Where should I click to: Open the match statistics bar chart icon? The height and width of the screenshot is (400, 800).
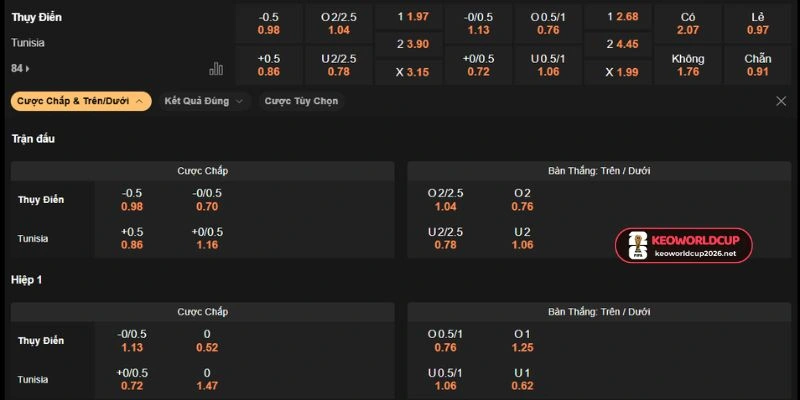click(x=216, y=68)
